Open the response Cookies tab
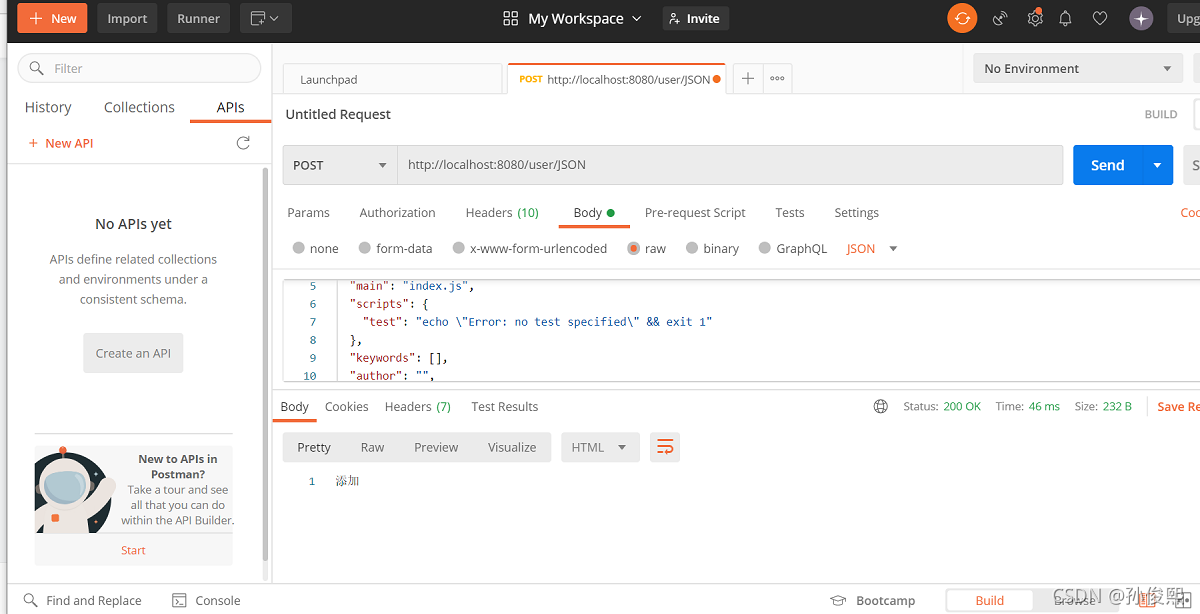The width and height of the screenshot is (1200, 614). tap(346, 406)
